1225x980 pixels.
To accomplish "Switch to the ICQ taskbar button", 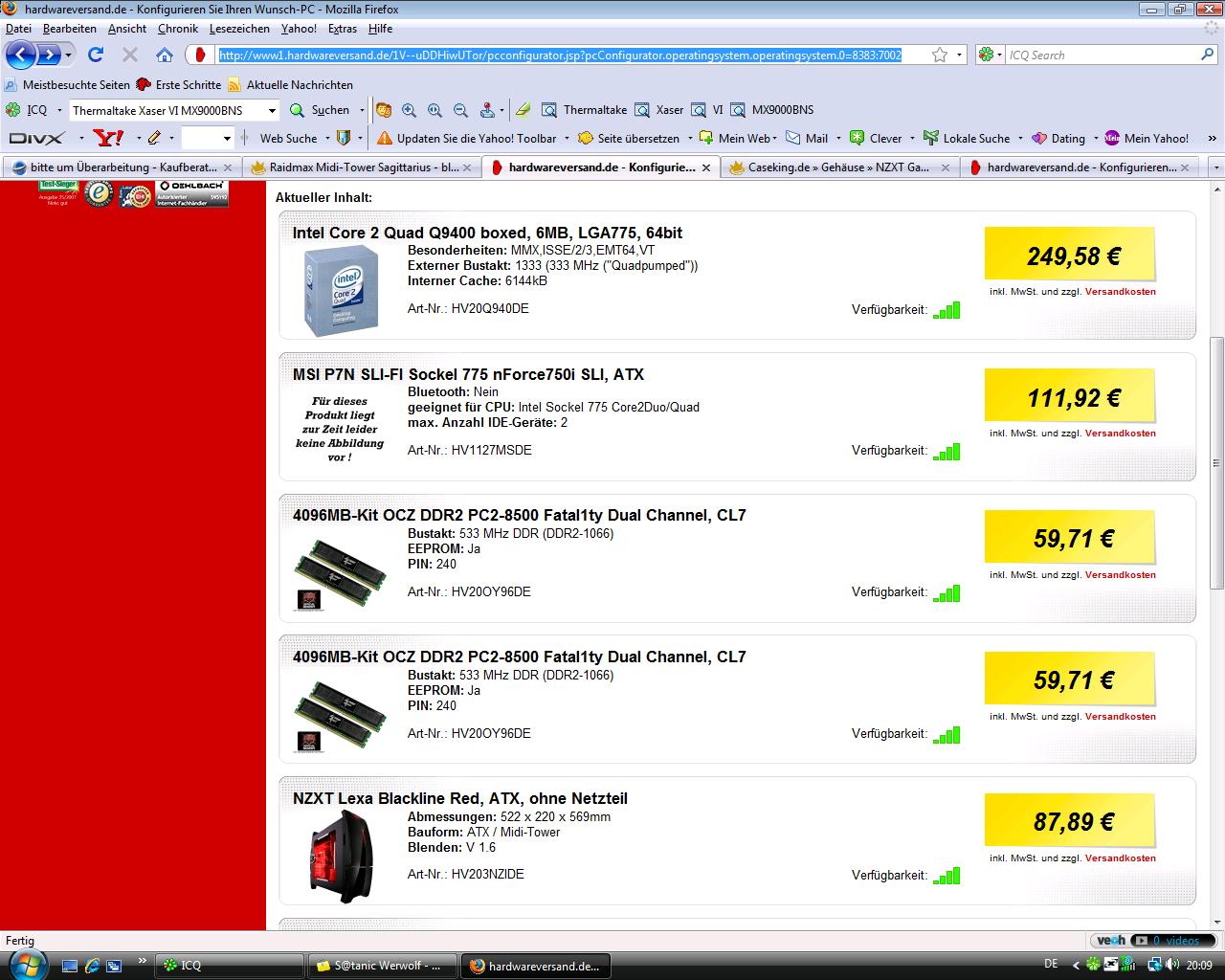I will (230, 966).
